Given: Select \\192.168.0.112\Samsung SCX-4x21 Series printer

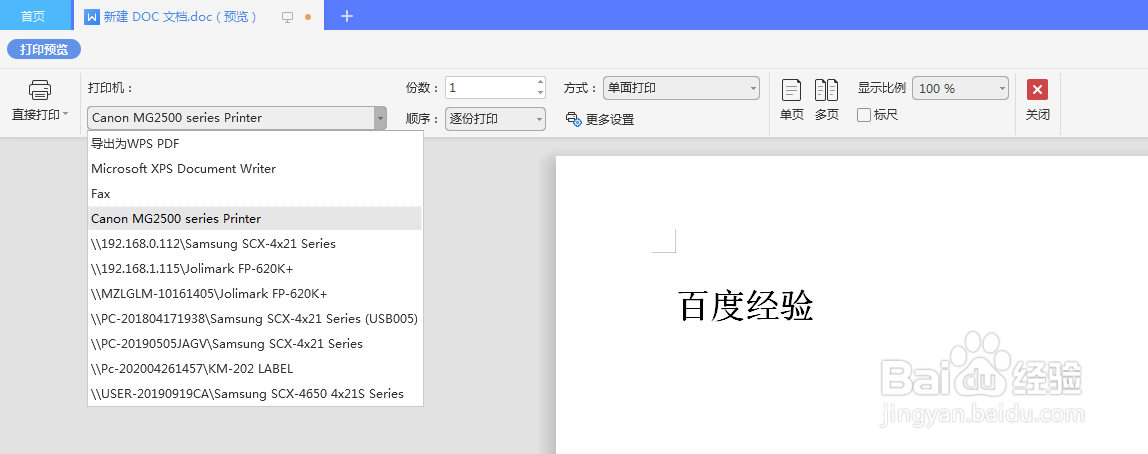Looking at the screenshot, I should point(255,243).
